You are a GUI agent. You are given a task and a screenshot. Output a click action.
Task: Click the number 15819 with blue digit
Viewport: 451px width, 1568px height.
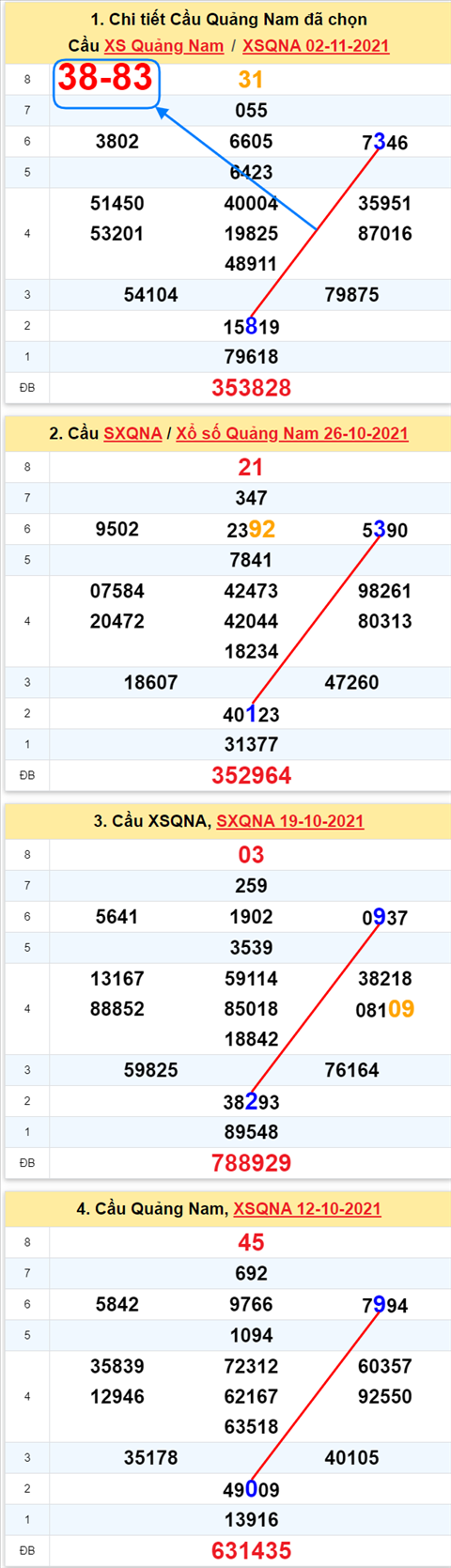coord(251,327)
